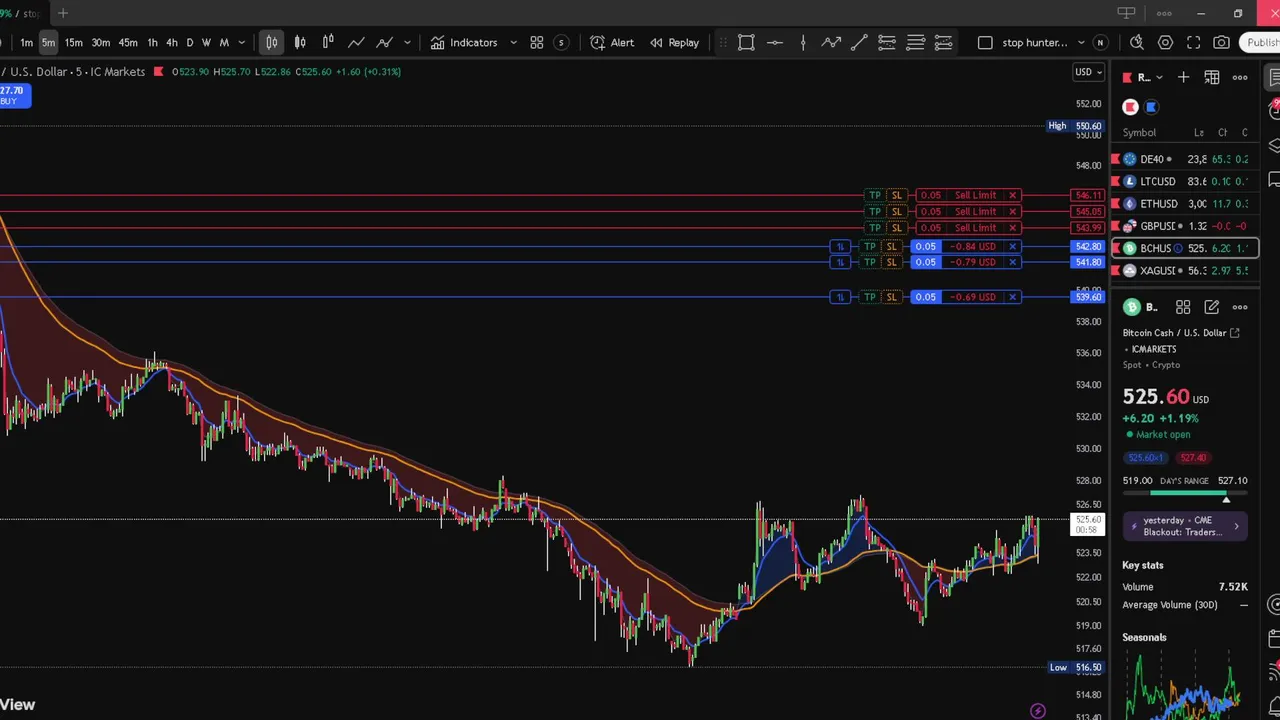The height and width of the screenshot is (720, 1280).
Task: Choose the line chart style icon
Action: tap(356, 42)
